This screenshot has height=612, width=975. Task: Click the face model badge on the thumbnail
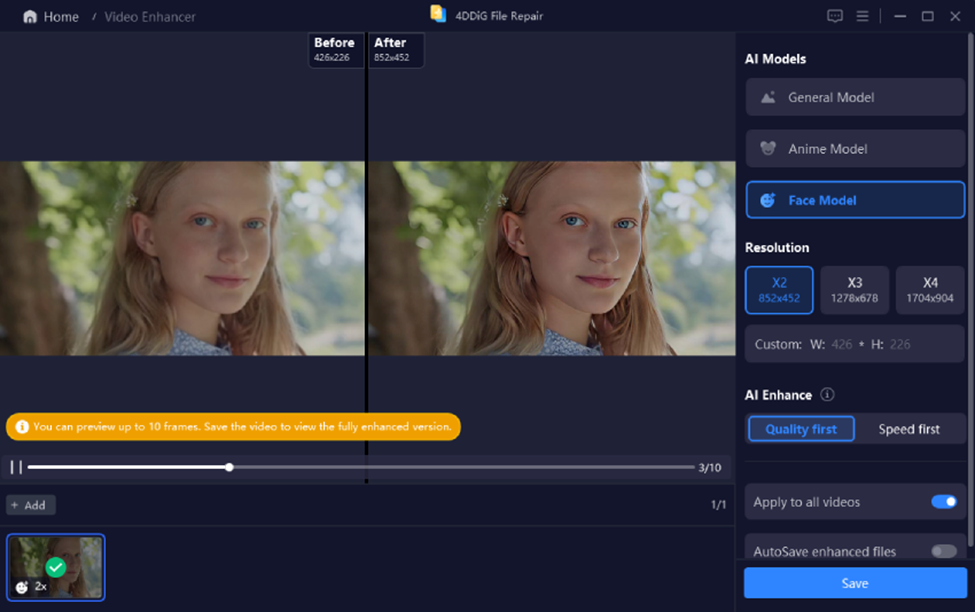pos(22,586)
